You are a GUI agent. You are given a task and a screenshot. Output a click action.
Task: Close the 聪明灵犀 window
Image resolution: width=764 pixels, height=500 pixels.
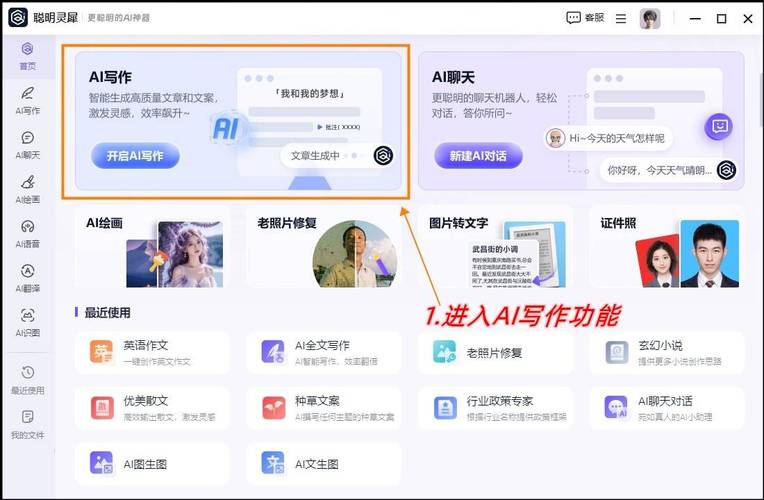pyautogui.click(x=748, y=19)
